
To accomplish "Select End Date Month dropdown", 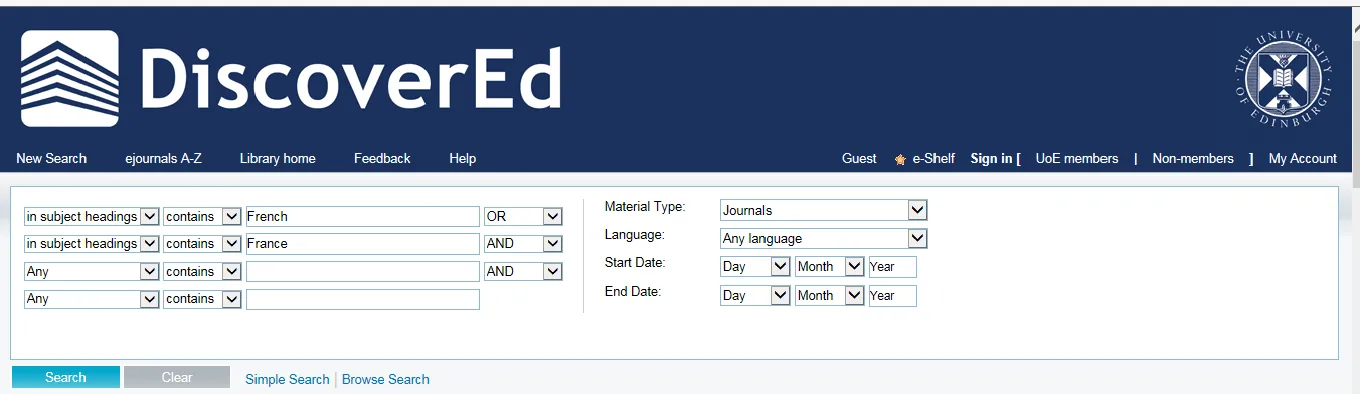I will (x=830, y=295).
